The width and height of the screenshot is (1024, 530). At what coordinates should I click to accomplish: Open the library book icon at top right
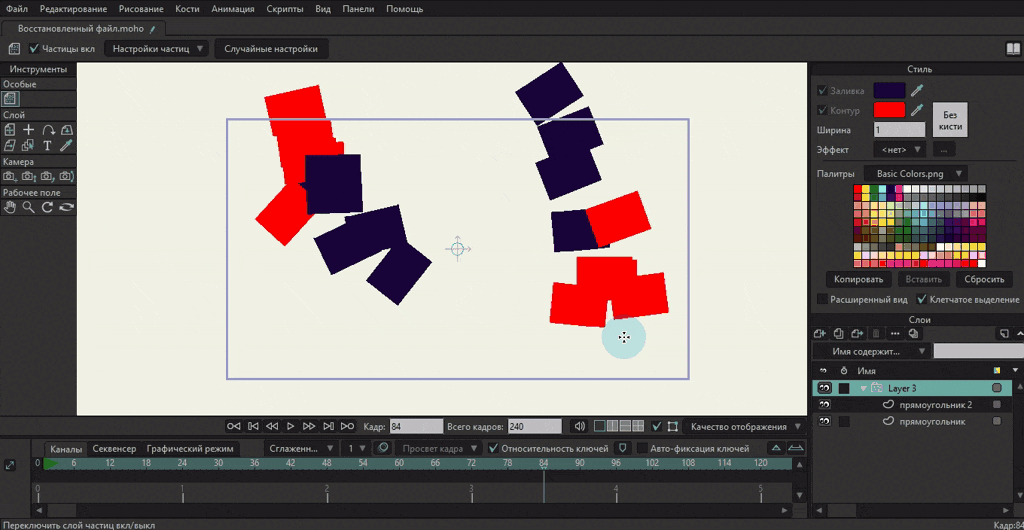1012,49
